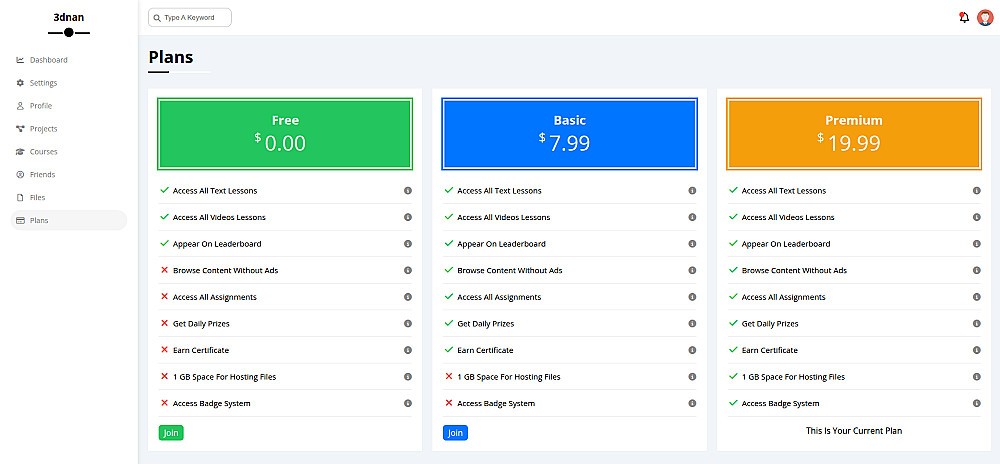The image size is (1000, 464).
Task: Click the Plans page heading
Action: (x=171, y=57)
